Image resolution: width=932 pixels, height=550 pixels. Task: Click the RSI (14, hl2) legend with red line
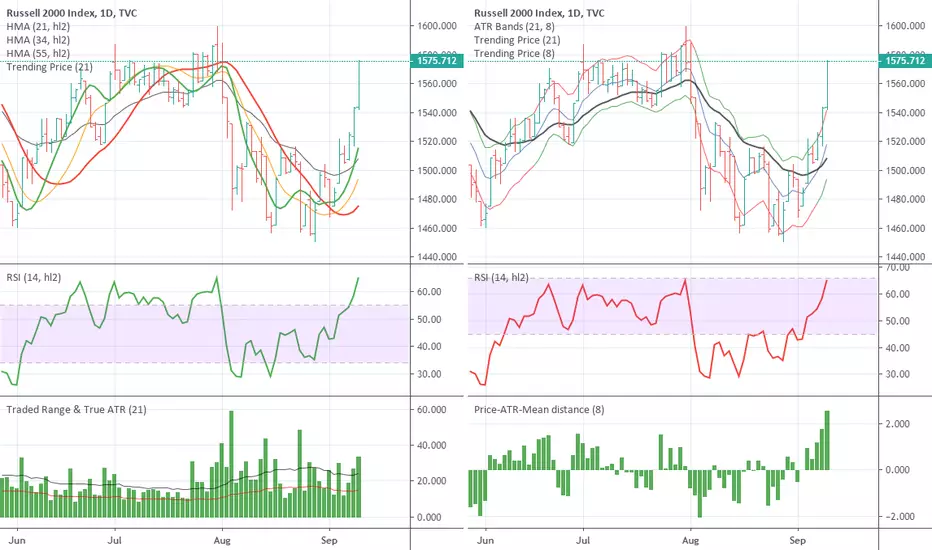[x=501, y=277]
